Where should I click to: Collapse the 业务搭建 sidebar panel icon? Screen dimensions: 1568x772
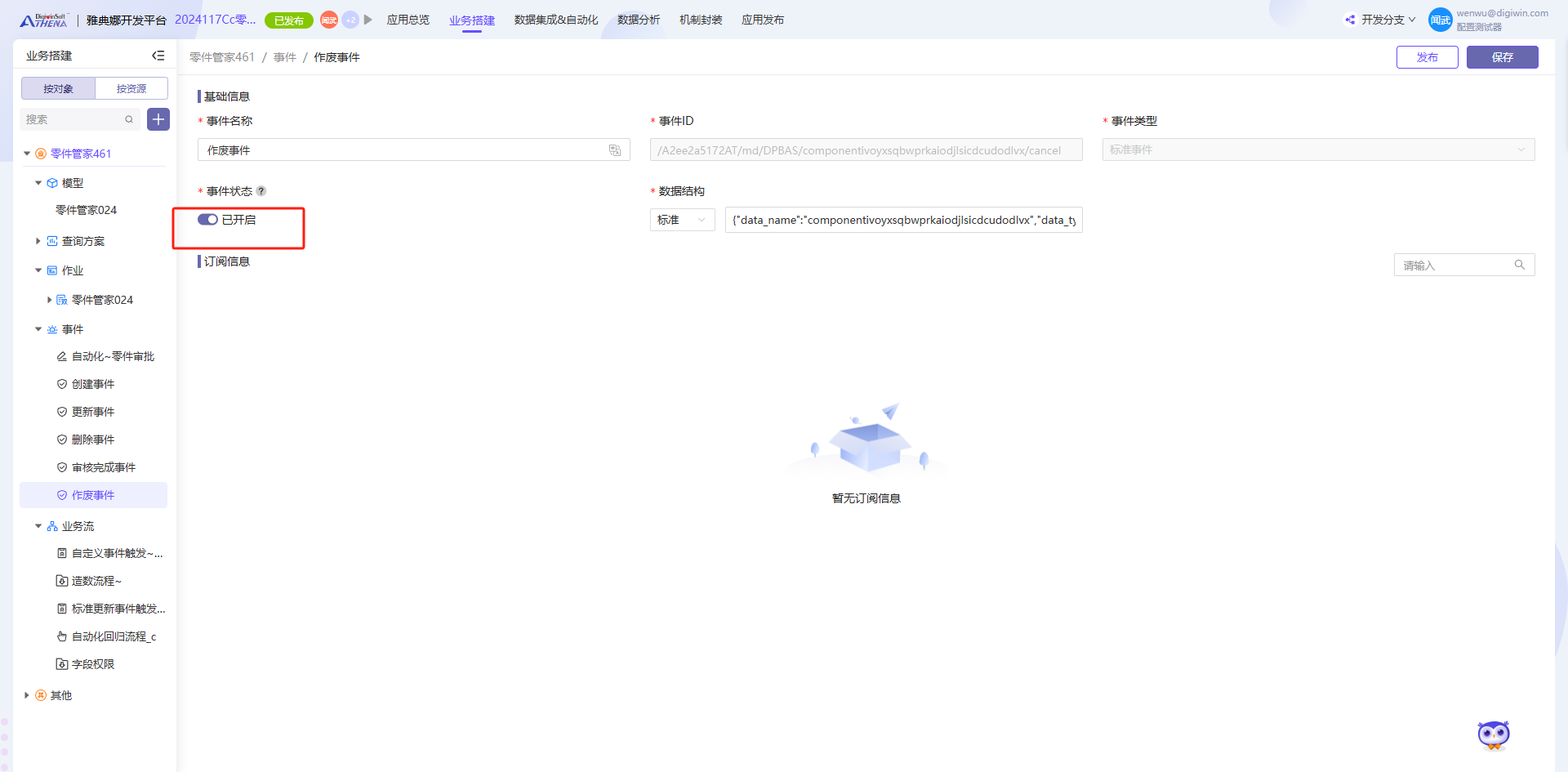click(158, 56)
